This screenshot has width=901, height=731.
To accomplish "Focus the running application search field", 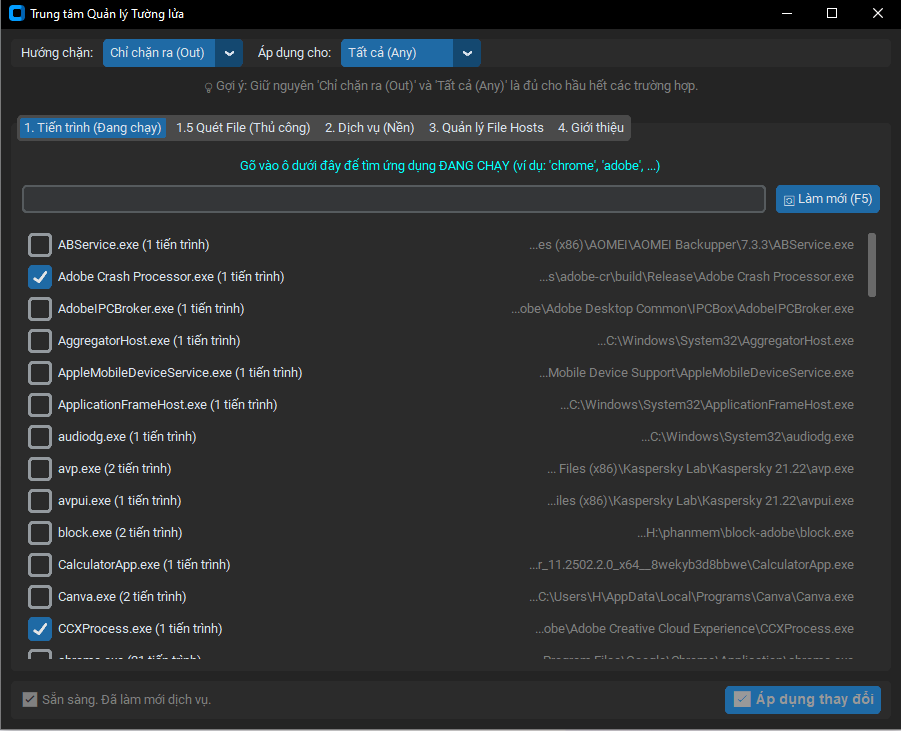I will coord(395,199).
